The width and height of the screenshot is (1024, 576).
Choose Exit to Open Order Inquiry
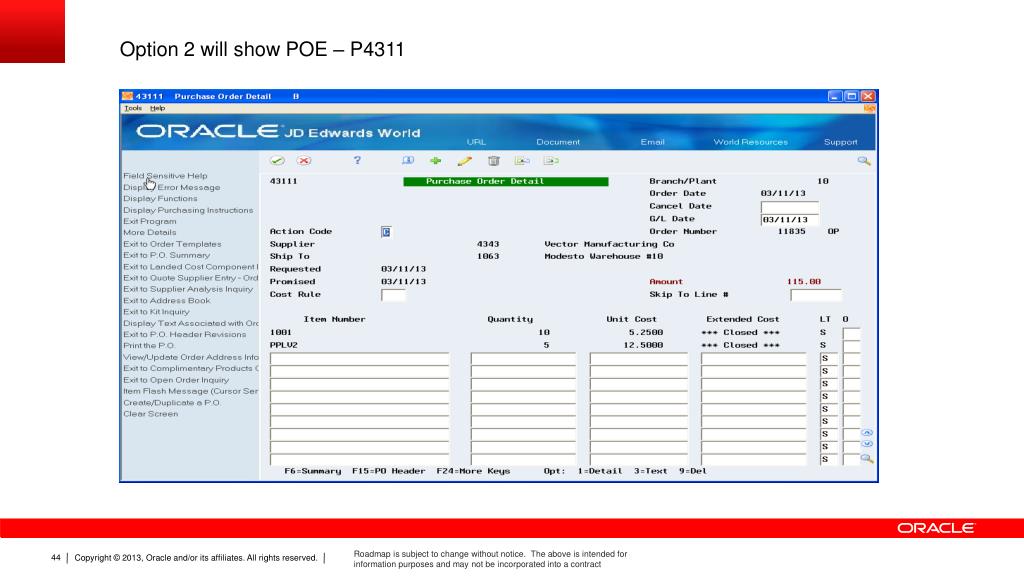pyautogui.click(x=176, y=380)
